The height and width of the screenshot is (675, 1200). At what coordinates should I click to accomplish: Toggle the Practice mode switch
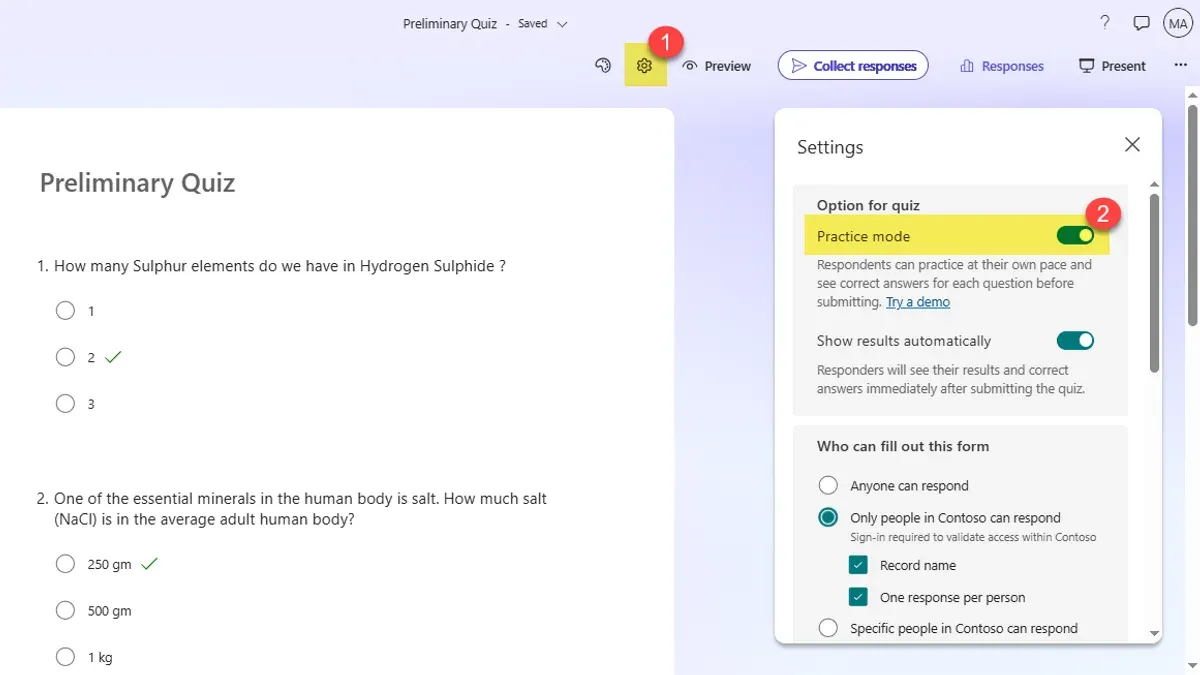(1075, 236)
